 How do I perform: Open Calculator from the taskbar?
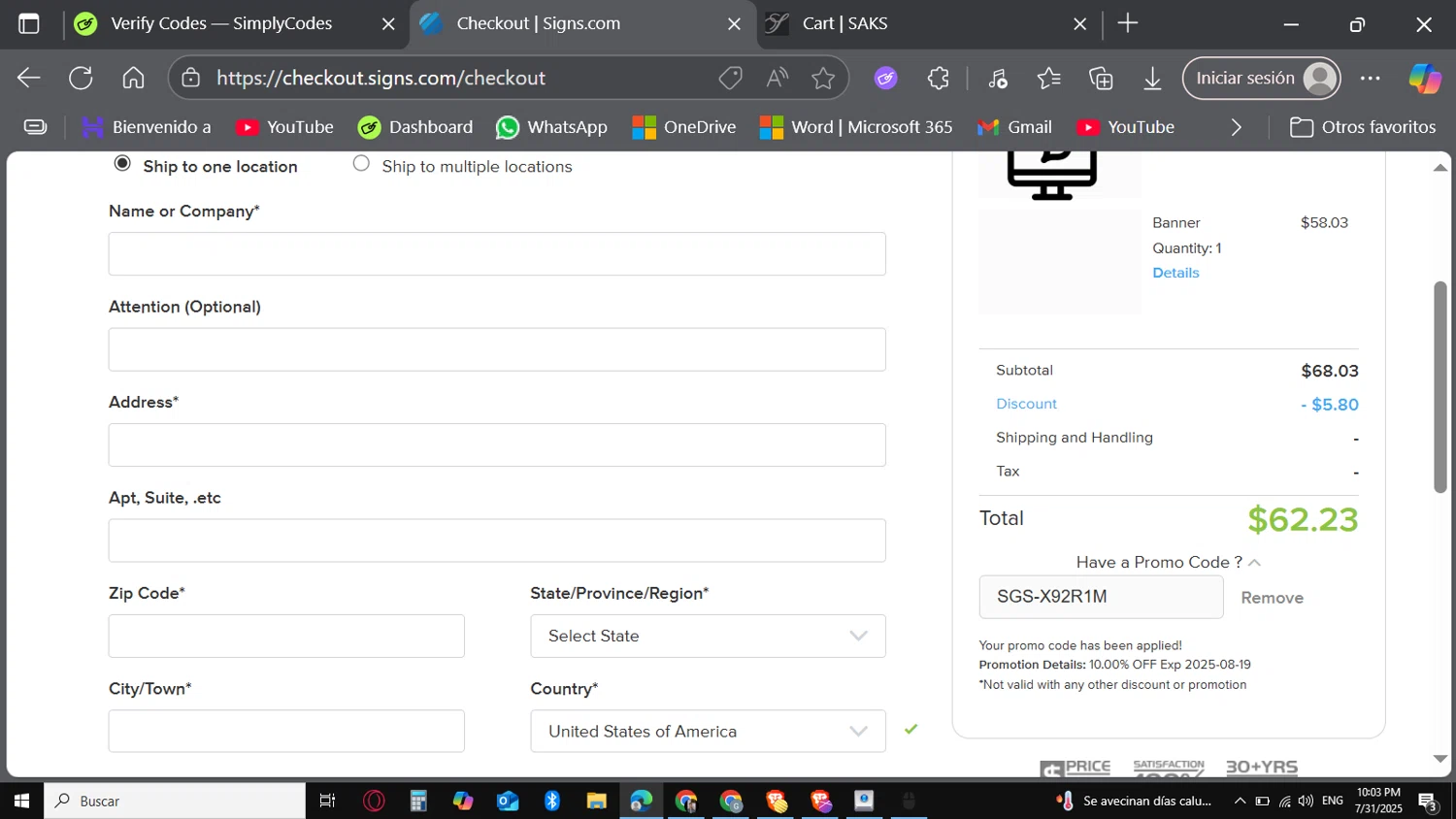418,801
